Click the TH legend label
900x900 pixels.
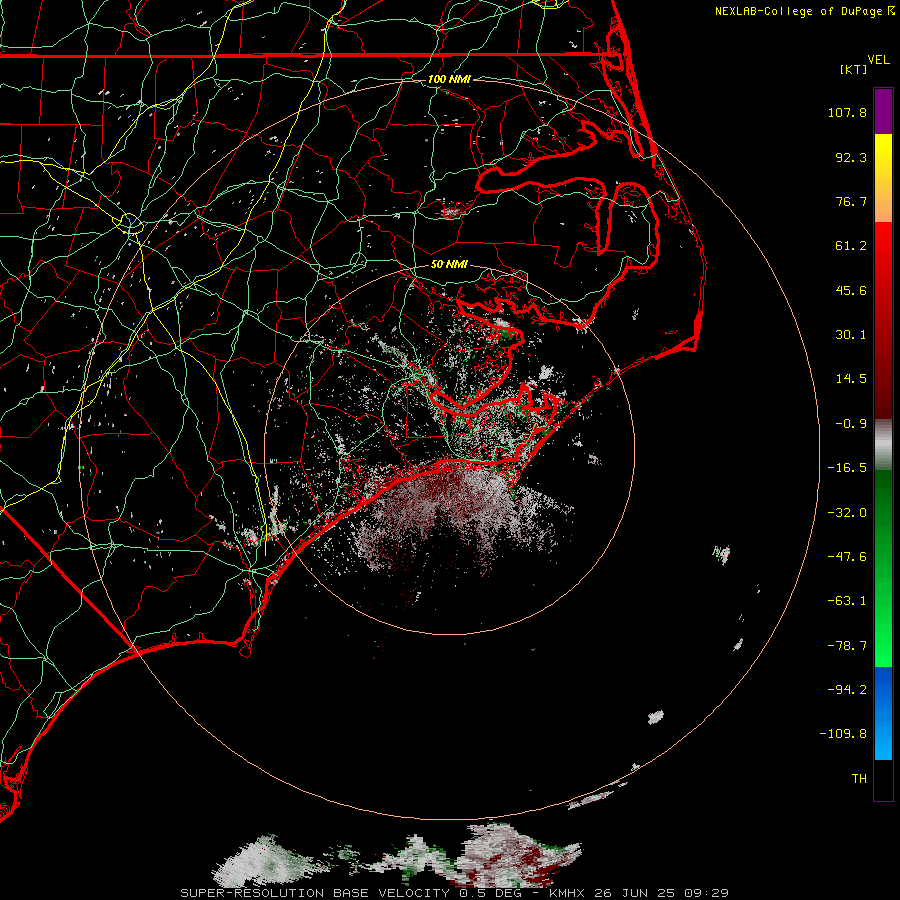[x=859, y=779]
